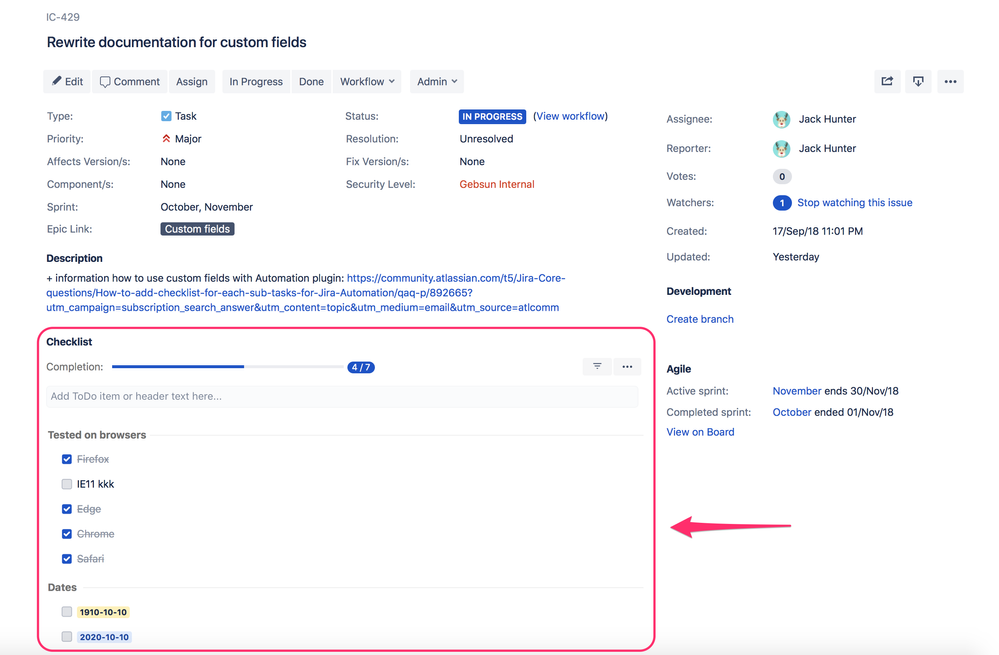Image resolution: width=999 pixels, height=655 pixels.
Task: Focus the Add ToDo item input field
Action: 342,396
